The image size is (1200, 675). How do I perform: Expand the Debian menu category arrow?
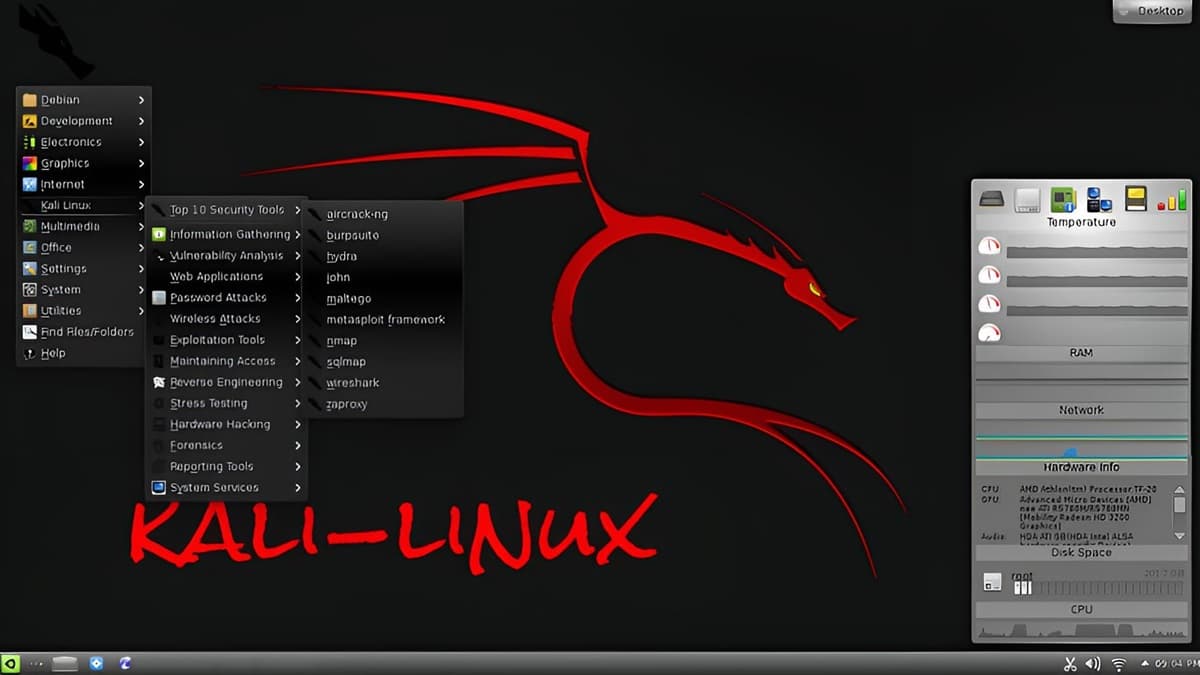141,100
